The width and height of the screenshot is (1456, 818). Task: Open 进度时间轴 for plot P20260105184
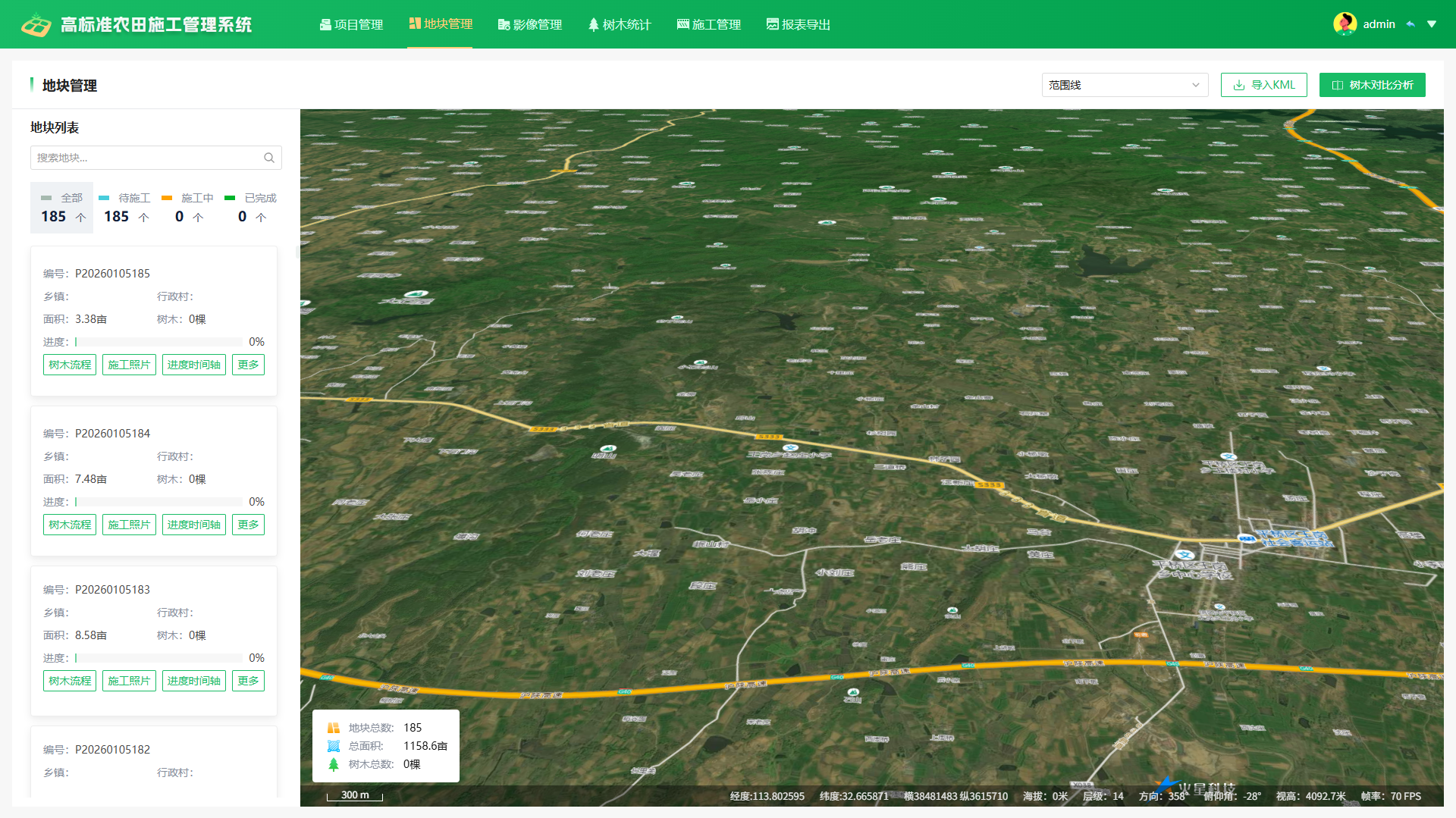tap(194, 525)
